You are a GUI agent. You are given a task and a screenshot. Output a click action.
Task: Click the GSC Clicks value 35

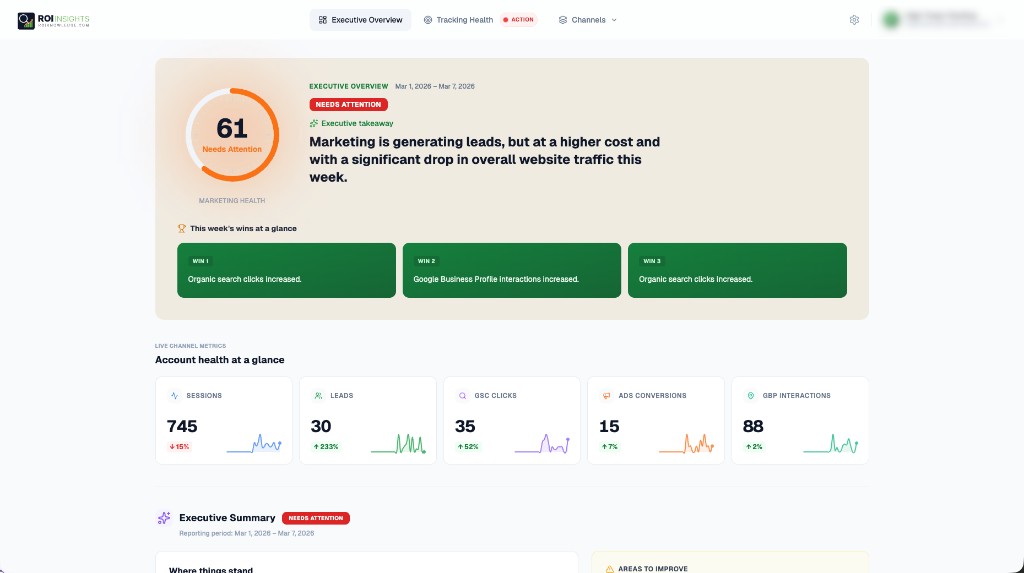tap(465, 426)
